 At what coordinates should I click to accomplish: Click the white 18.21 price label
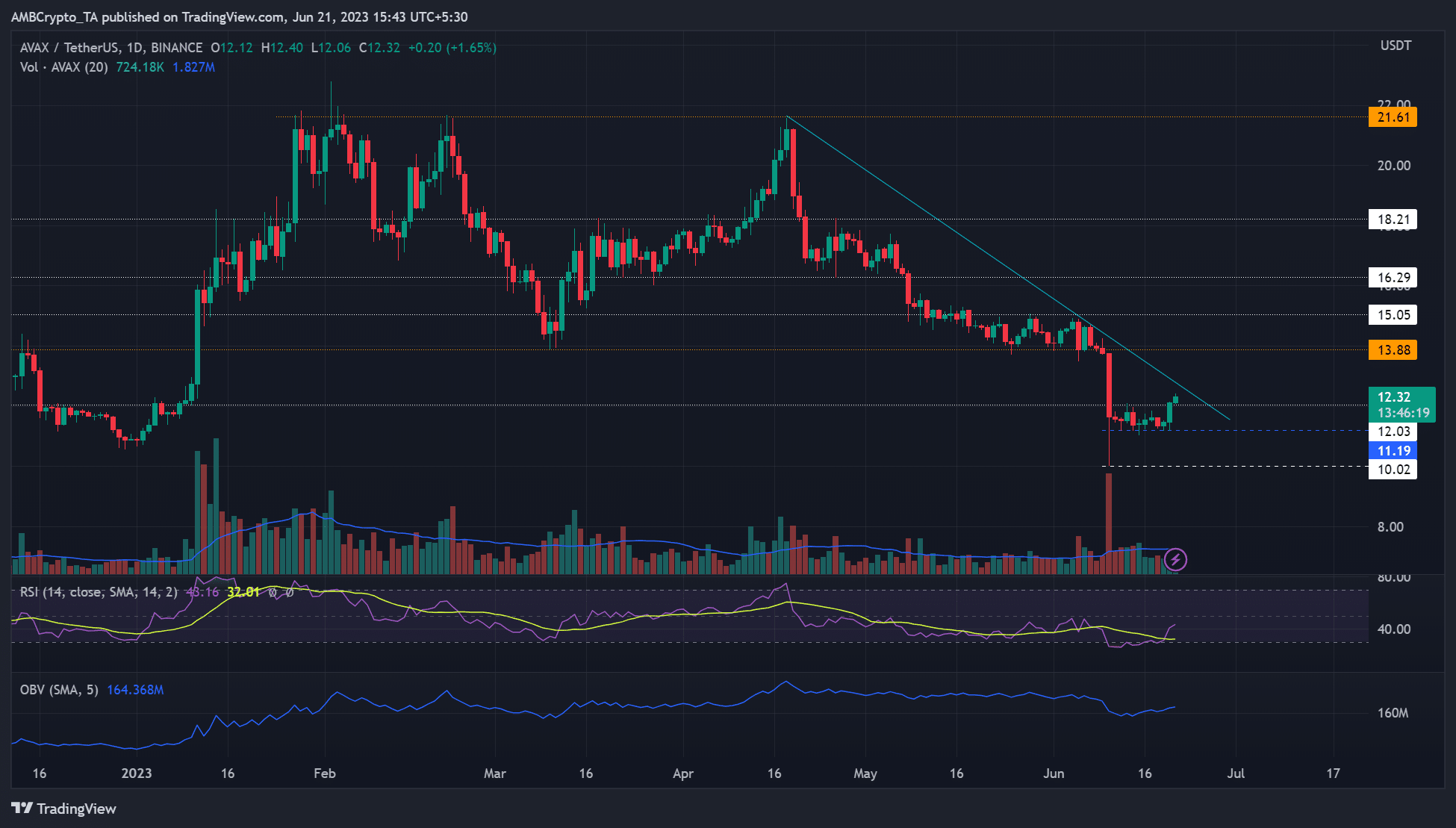pos(1393,219)
